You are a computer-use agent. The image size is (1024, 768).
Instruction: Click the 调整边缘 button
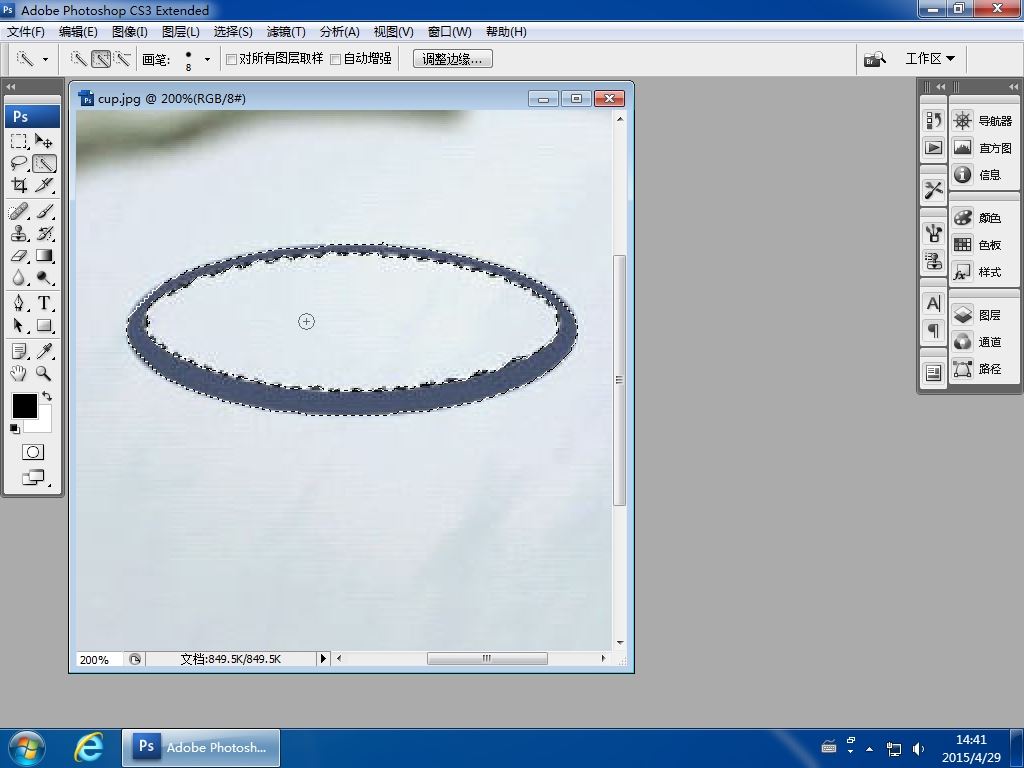point(453,59)
